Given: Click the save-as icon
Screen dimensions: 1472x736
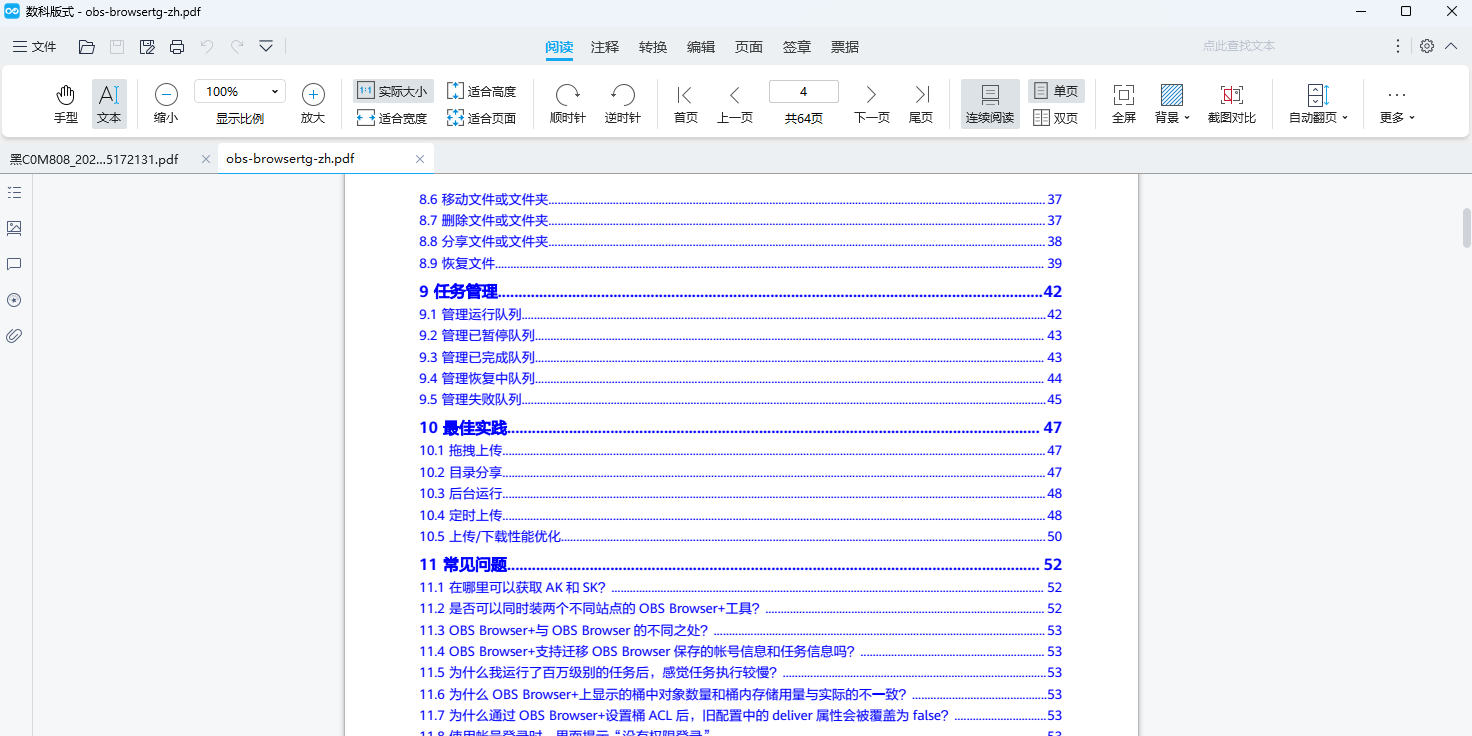Looking at the screenshot, I should point(147,47).
